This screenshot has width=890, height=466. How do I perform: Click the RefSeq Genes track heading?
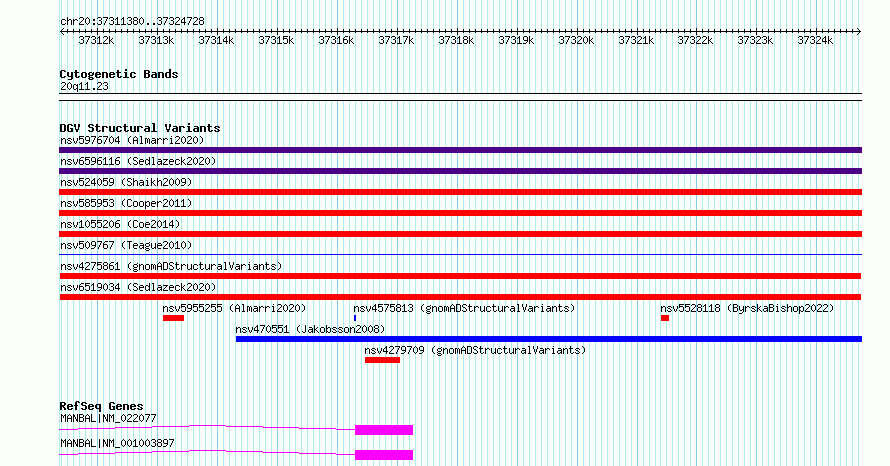[101, 406]
